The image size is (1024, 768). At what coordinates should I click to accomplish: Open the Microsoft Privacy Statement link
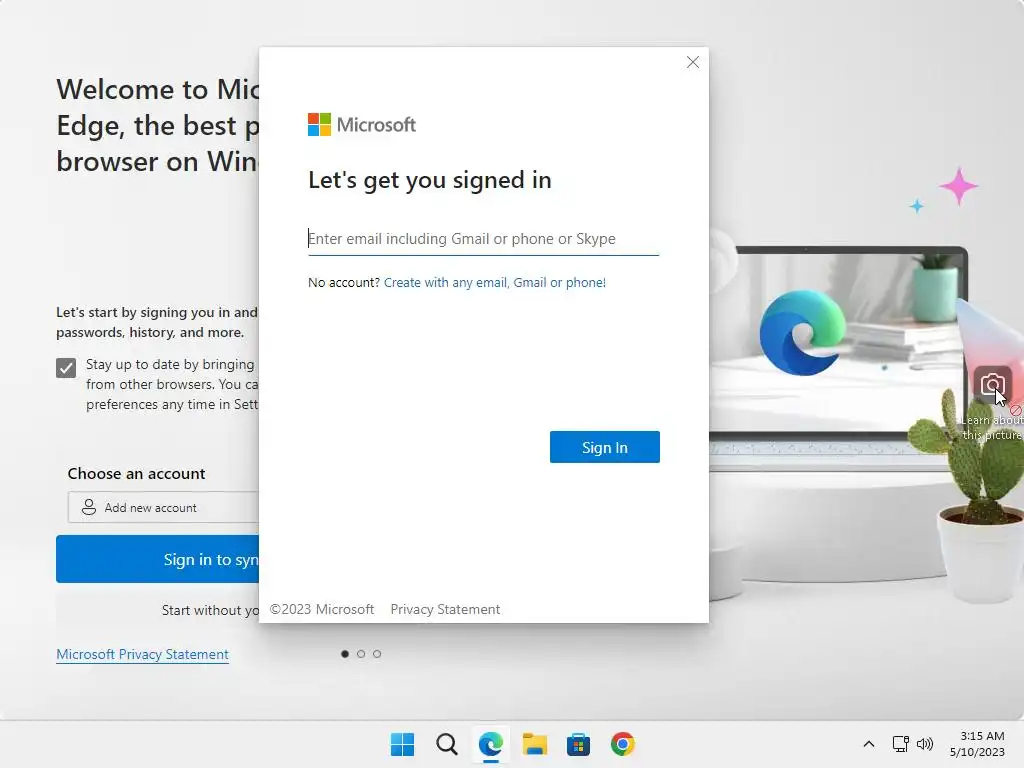pyautogui.click(x=142, y=654)
